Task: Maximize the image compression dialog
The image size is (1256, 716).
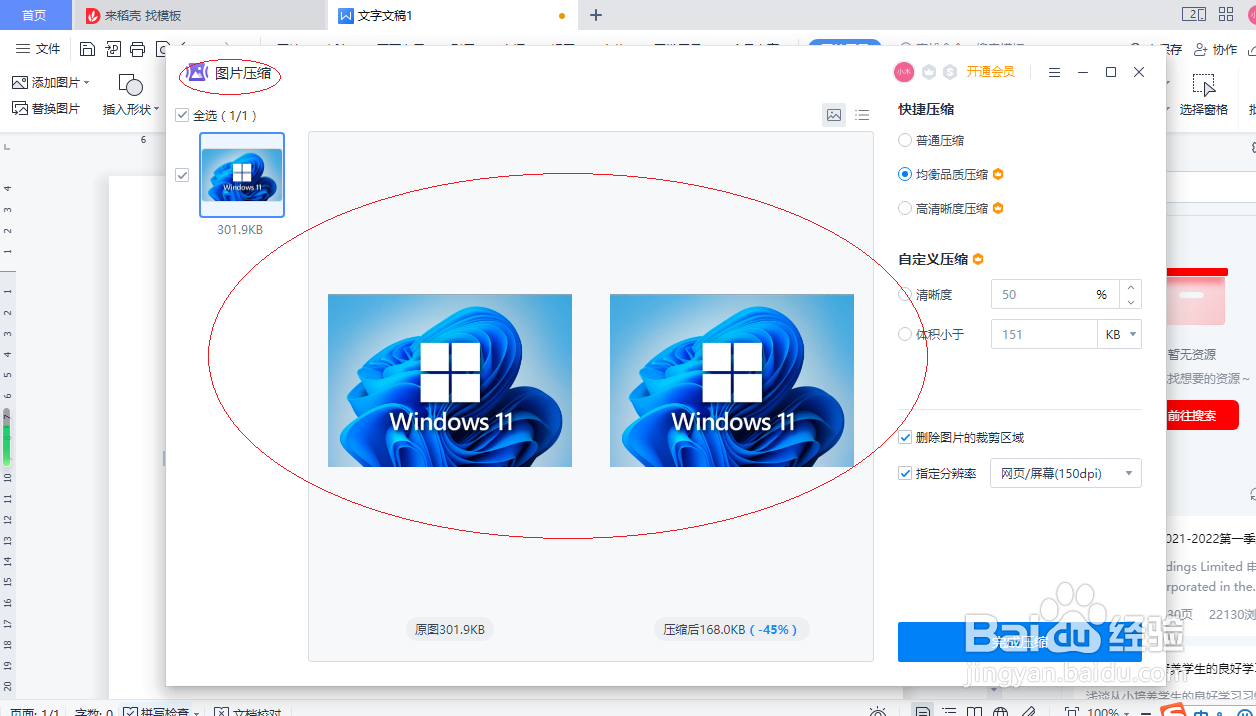Action: pos(1111,72)
